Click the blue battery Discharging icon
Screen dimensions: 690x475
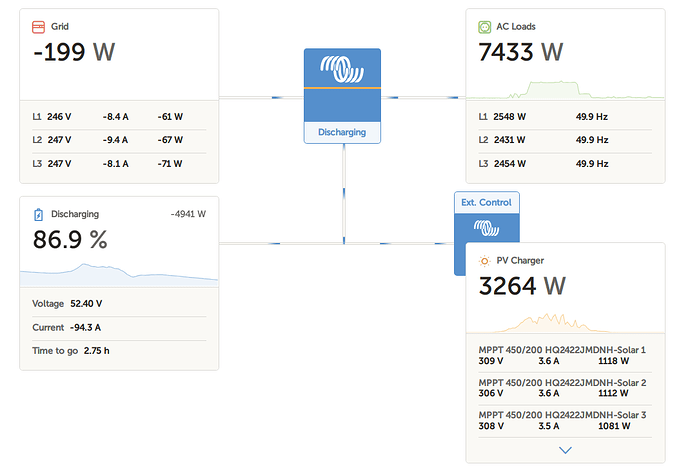[x=38, y=215]
